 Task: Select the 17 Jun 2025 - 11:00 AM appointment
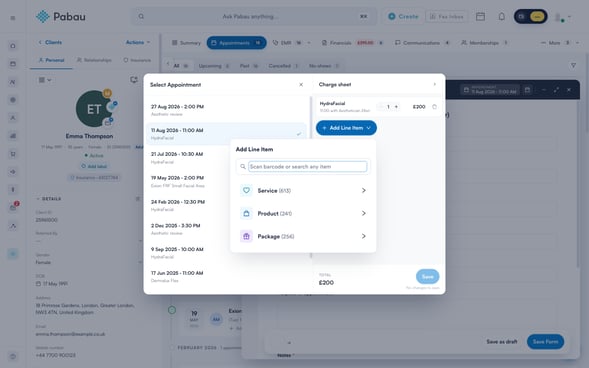point(226,277)
